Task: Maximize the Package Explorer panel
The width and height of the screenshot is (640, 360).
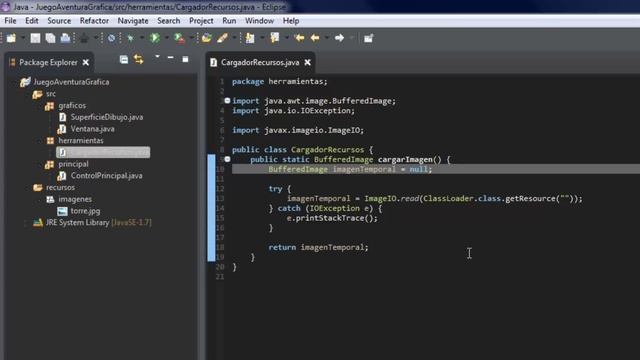Action: pyautogui.click(x=185, y=60)
